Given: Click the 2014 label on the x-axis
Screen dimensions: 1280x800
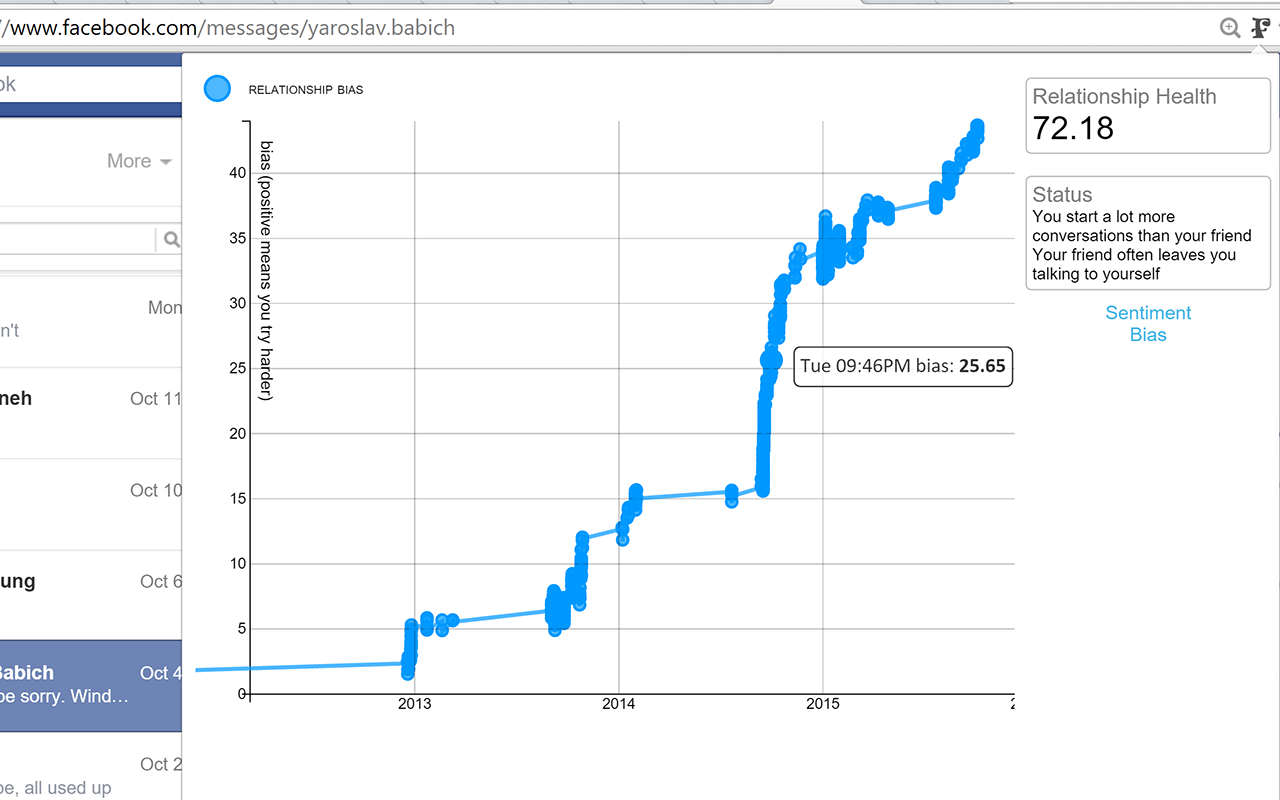Looking at the screenshot, I should (x=619, y=705).
